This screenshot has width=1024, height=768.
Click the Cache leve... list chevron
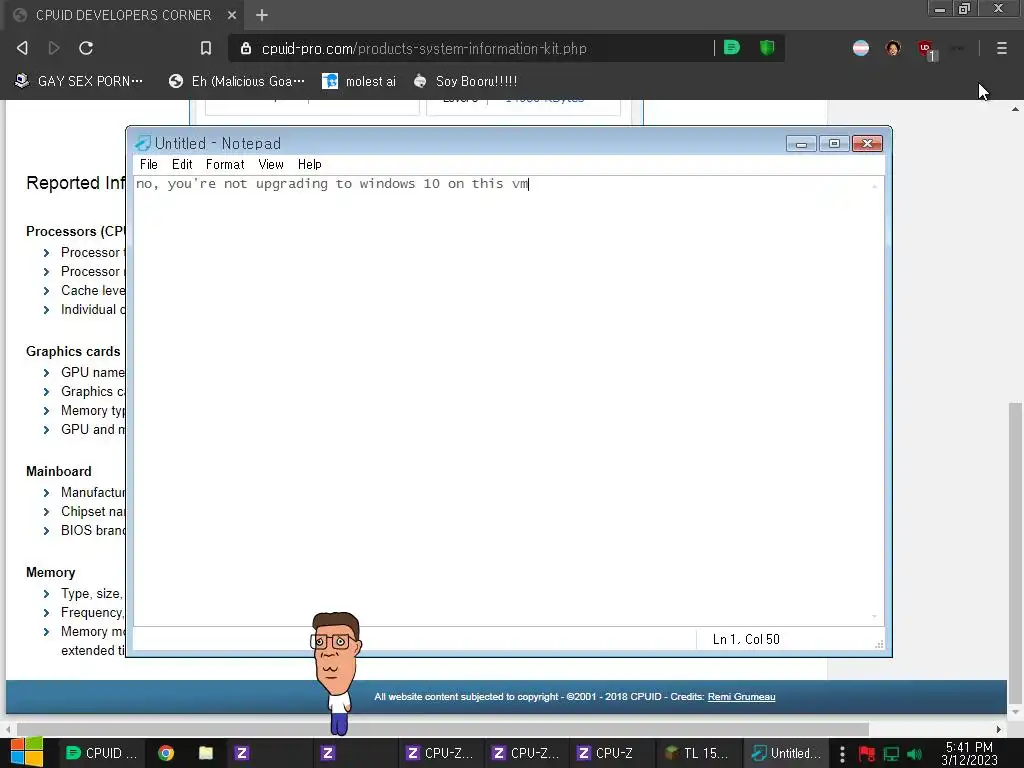pos(46,291)
